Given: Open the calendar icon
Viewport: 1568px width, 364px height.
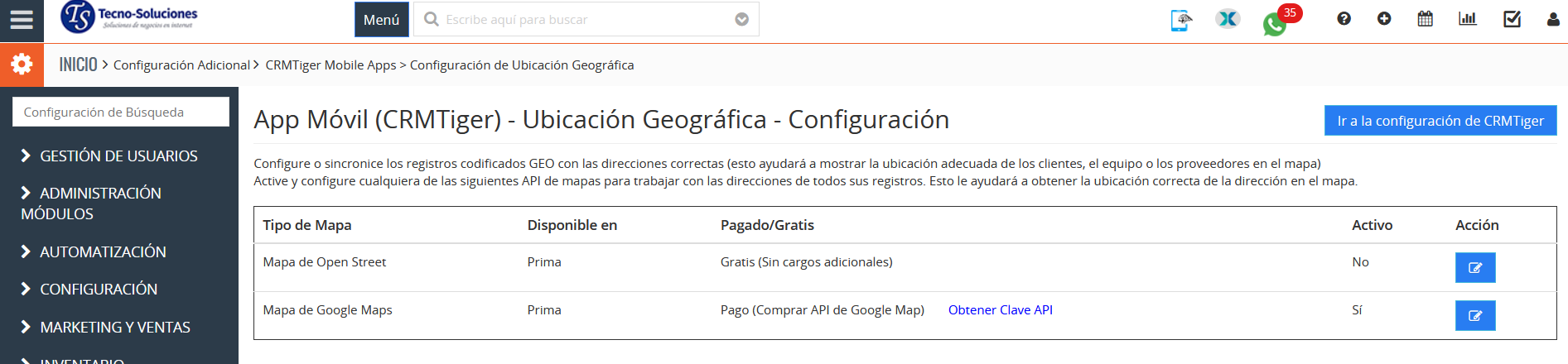Looking at the screenshot, I should 1425,19.
